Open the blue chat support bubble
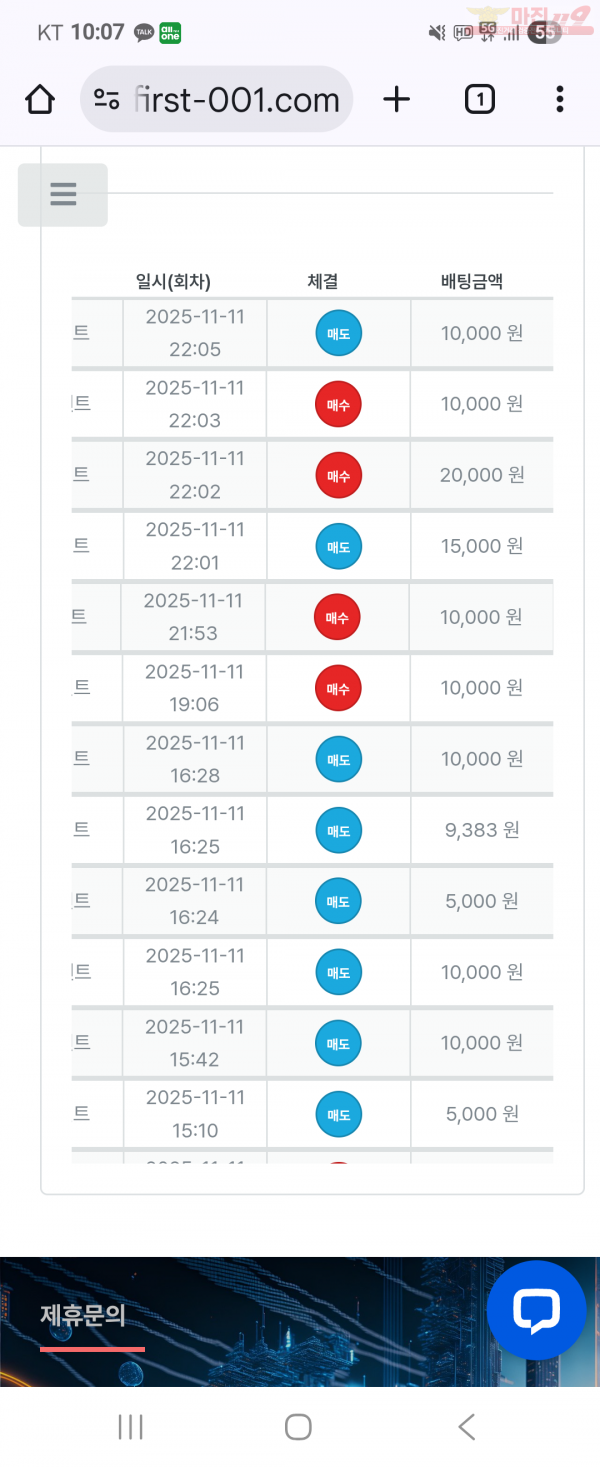600x1467 pixels. pos(536,1310)
